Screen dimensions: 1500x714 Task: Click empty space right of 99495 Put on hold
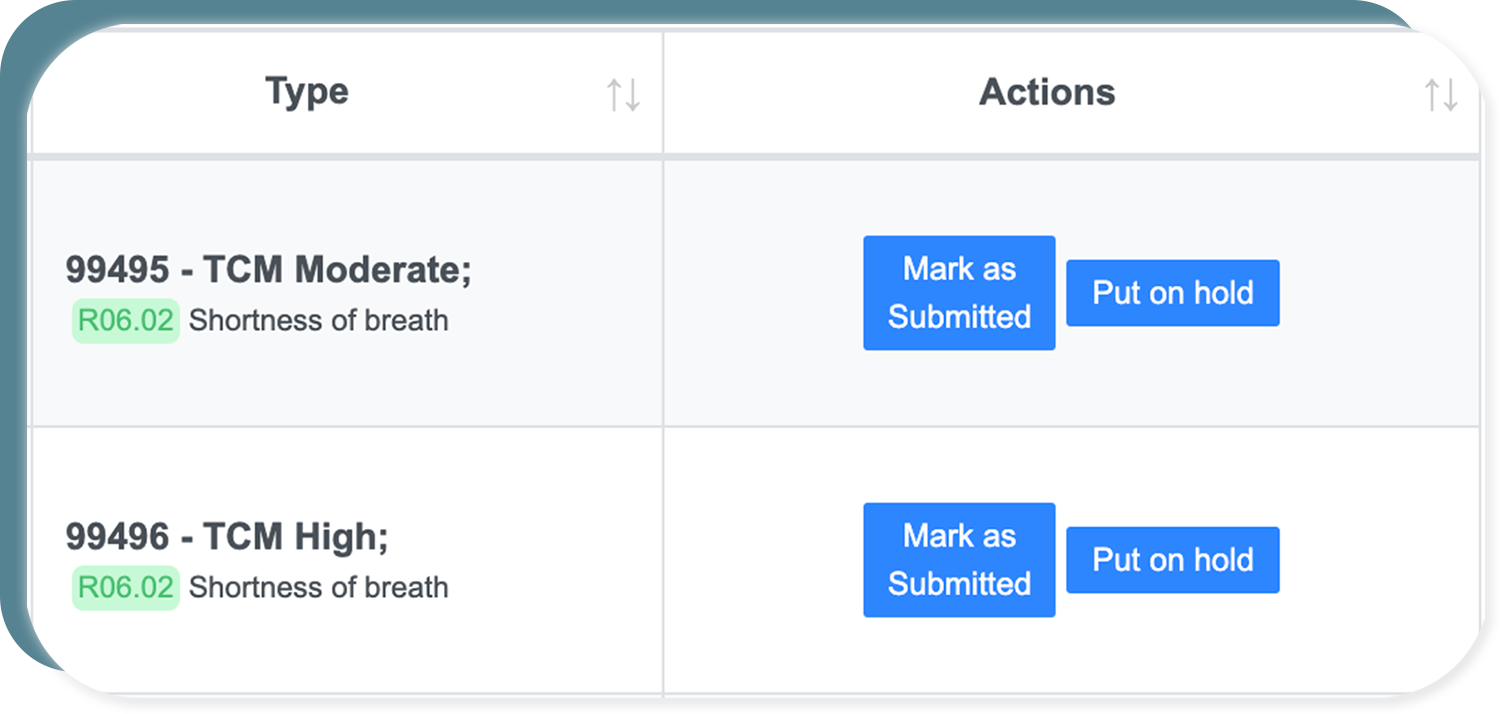coord(1380,293)
